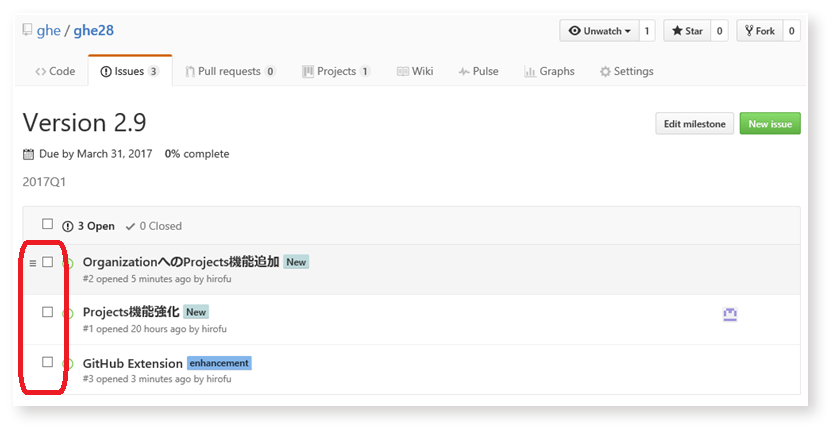Click the drag handle on the Organization issue row
The image size is (828, 426).
coord(33,263)
